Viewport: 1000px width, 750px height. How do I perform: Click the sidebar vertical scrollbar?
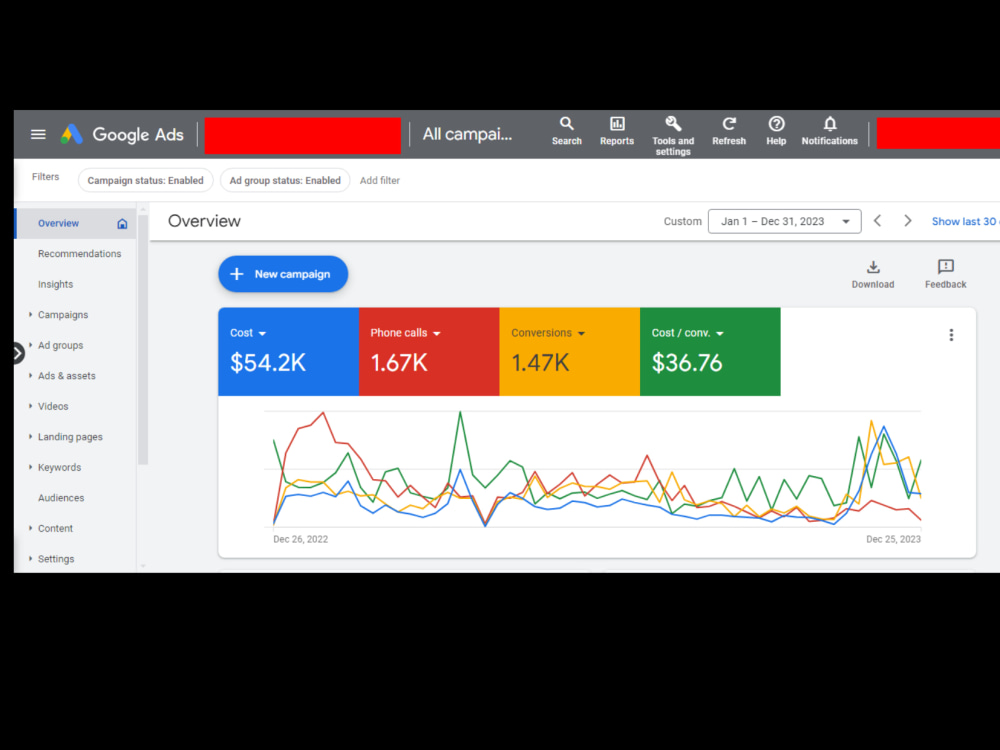tap(143, 338)
